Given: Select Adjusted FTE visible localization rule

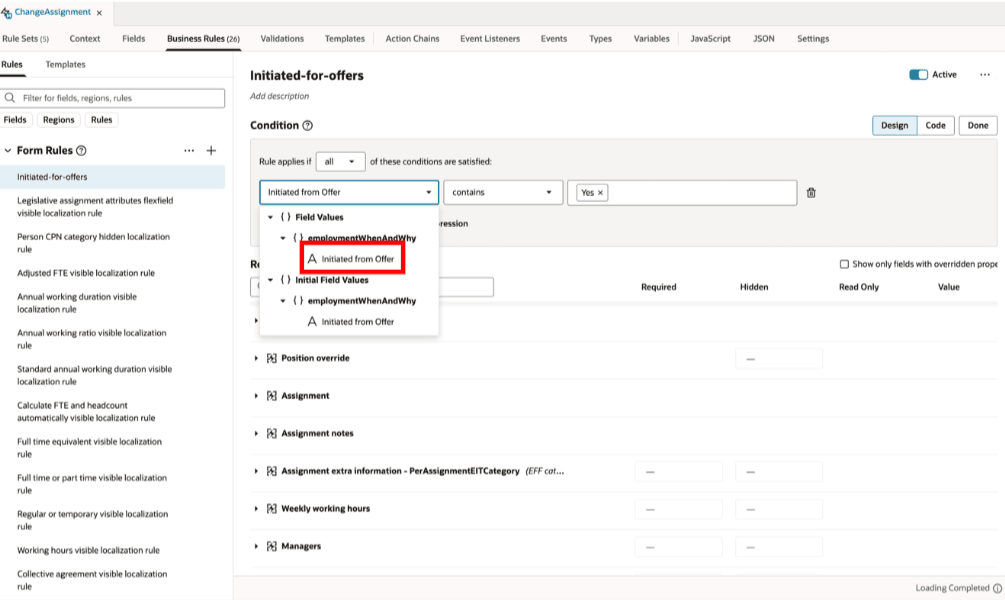Looking at the screenshot, I should [x=86, y=273].
